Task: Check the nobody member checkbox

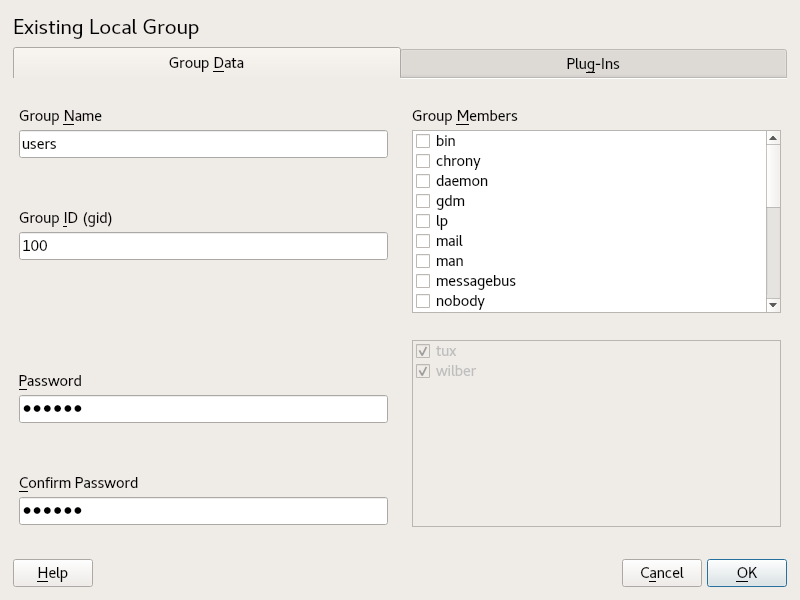Action: (423, 301)
